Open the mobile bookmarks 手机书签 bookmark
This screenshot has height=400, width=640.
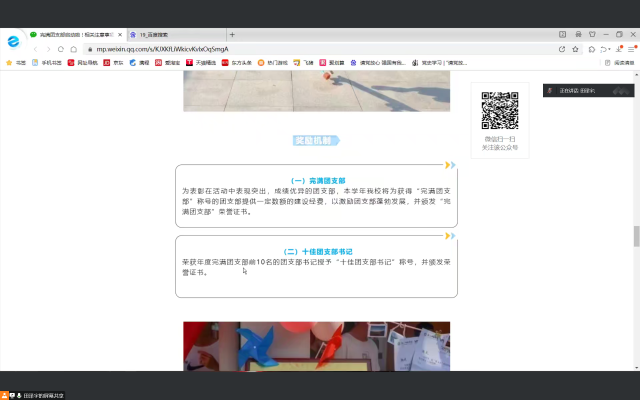coord(47,62)
